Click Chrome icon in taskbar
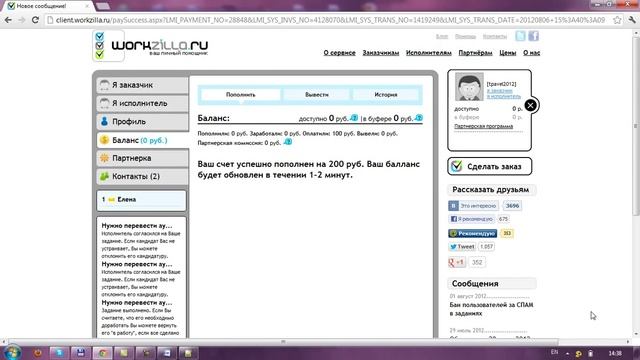Image resolution: width=640 pixels, height=360 pixels. point(102,353)
